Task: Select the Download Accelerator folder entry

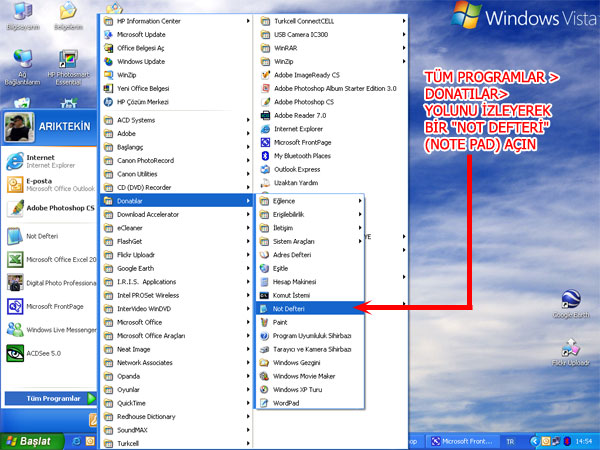Action: coord(176,214)
